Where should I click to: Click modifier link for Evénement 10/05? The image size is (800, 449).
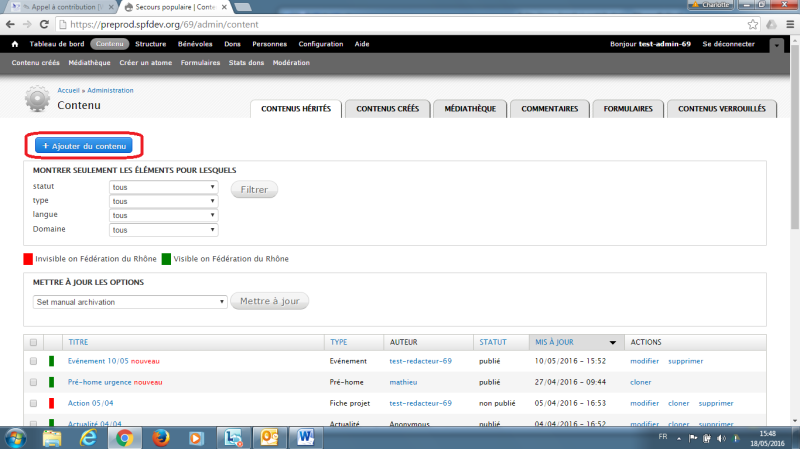[645, 361]
